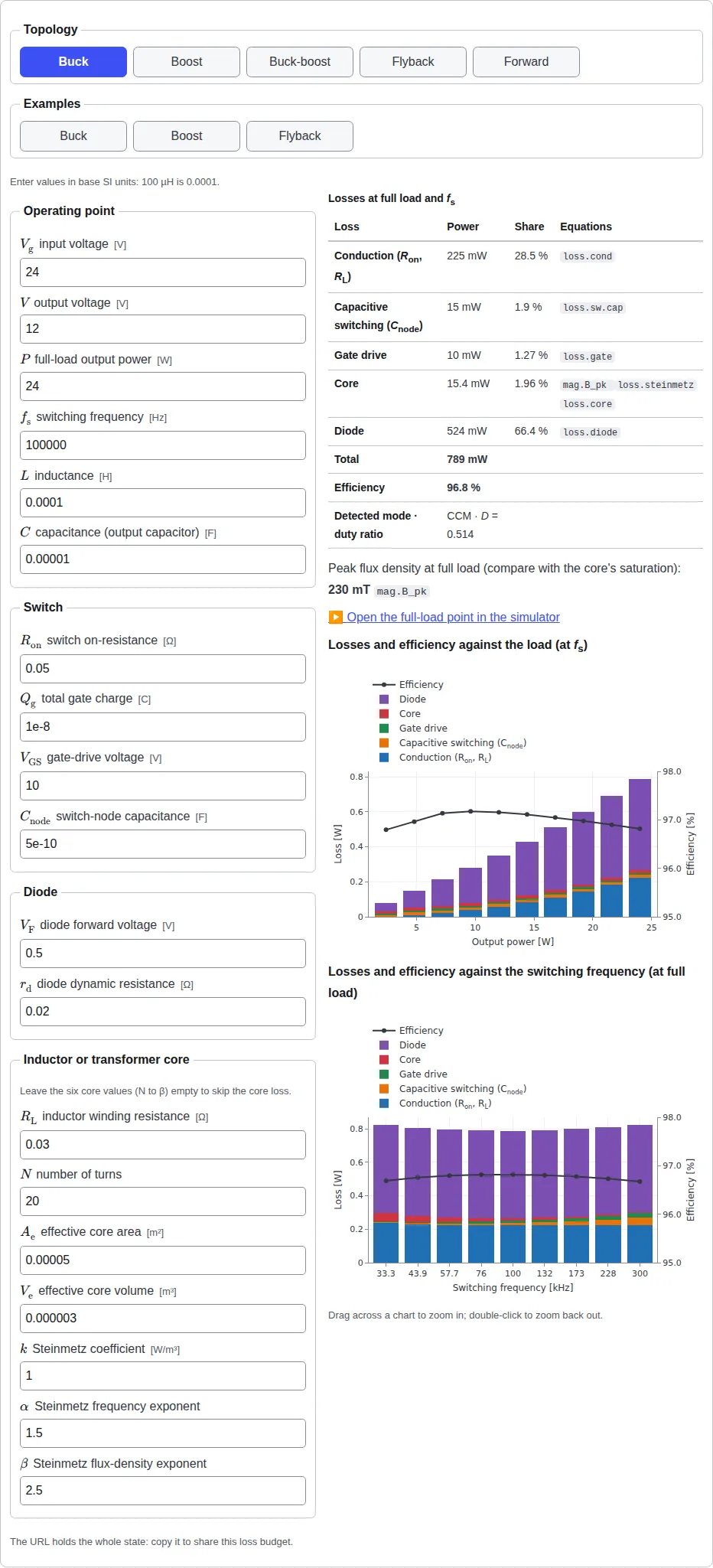The width and height of the screenshot is (713, 1568).
Task: Edit the gate-drive voltage field
Action: (x=163, y=786)
